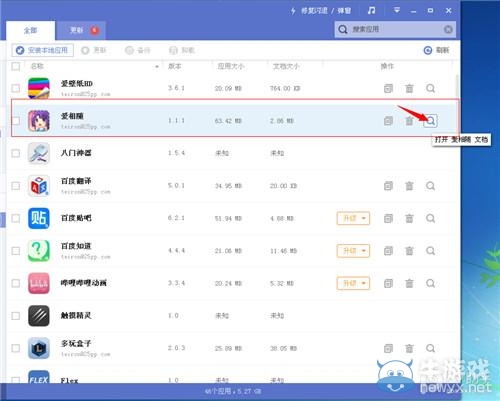The width and height of the screenshot is (500, 401).
Task: Uninstall 多玩盒子 with its trash icon
Action: point(409,348)
